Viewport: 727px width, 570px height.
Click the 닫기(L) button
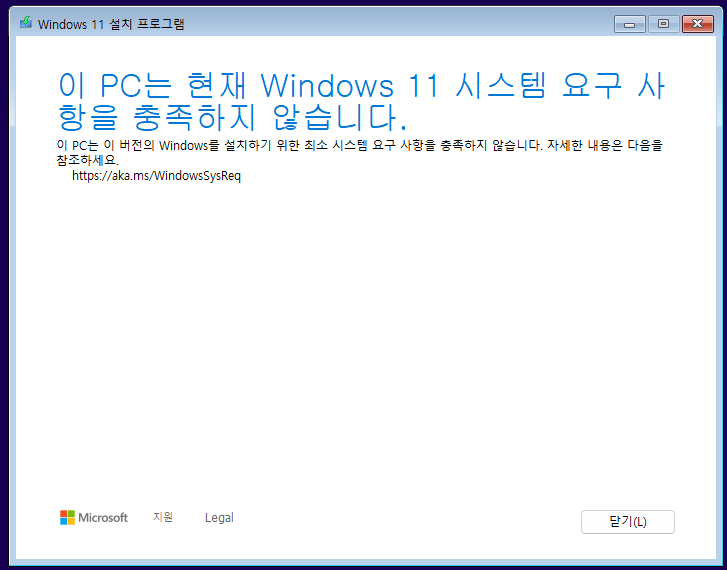(627, 522)
